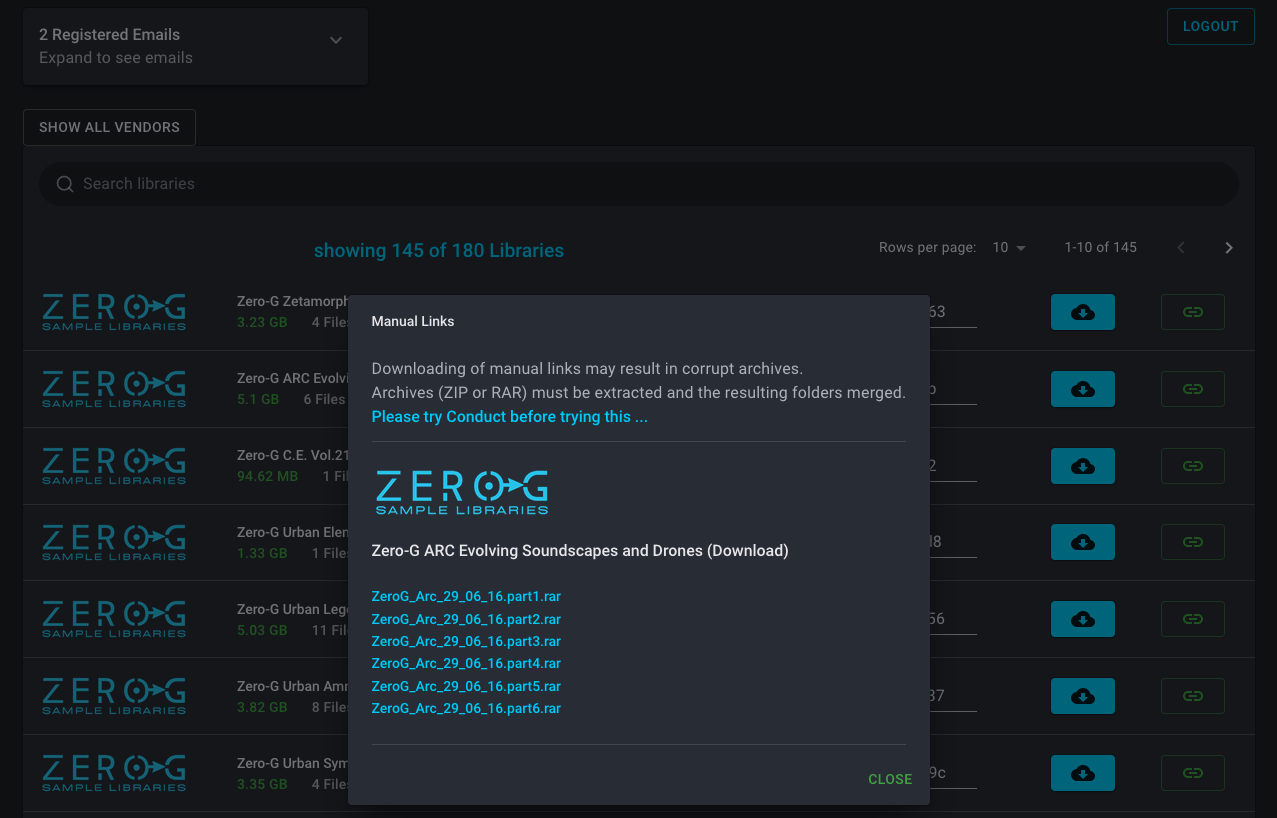Screen dimensions: 1277x818
Task: Click the Zero-G logo in the dialog
Action: 461,493
